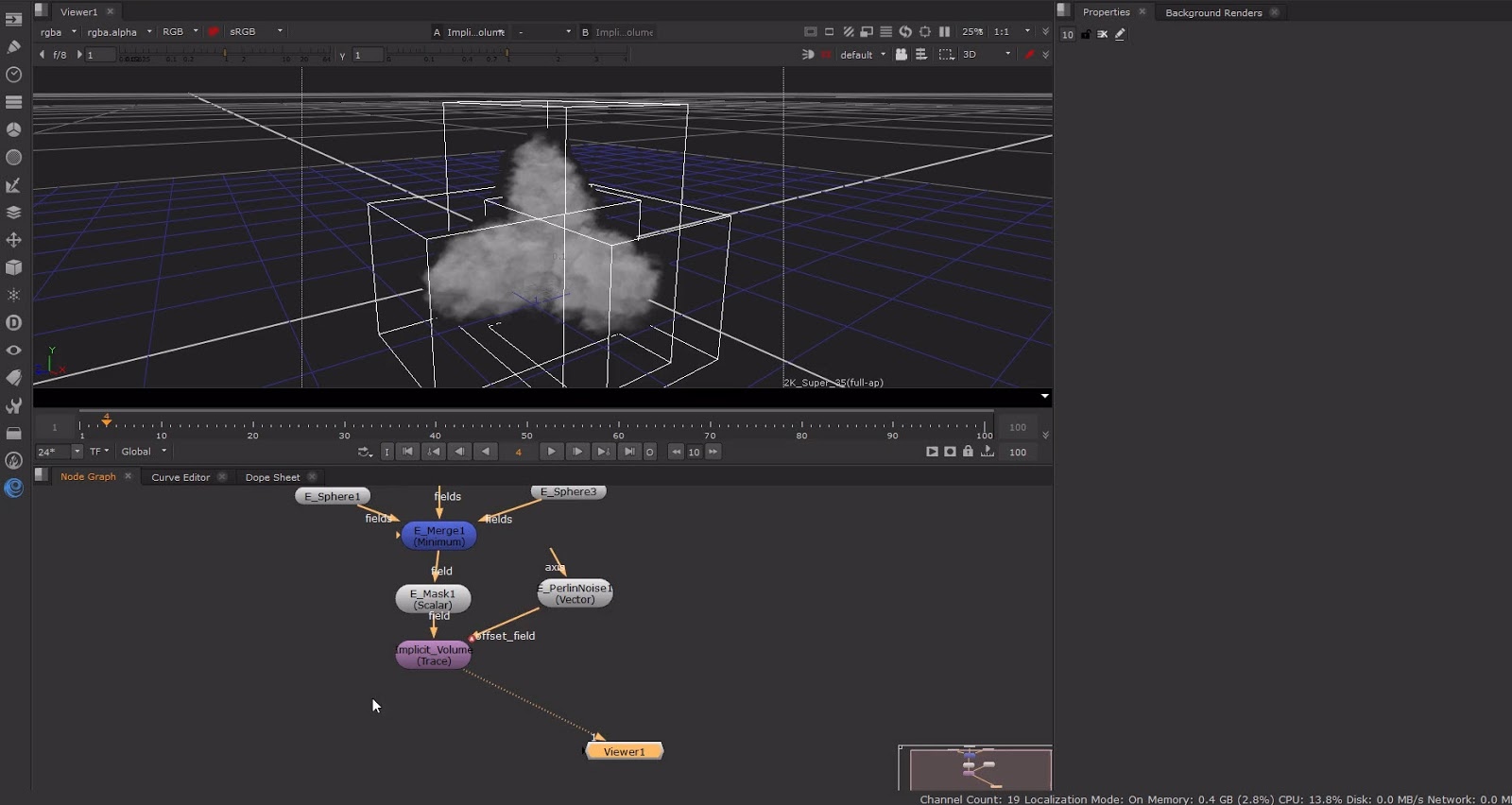This screenshot has width=1512, height=805.
Task: Open the 1:1 downscale ratio dropdown
Action: coord(1011,32)
